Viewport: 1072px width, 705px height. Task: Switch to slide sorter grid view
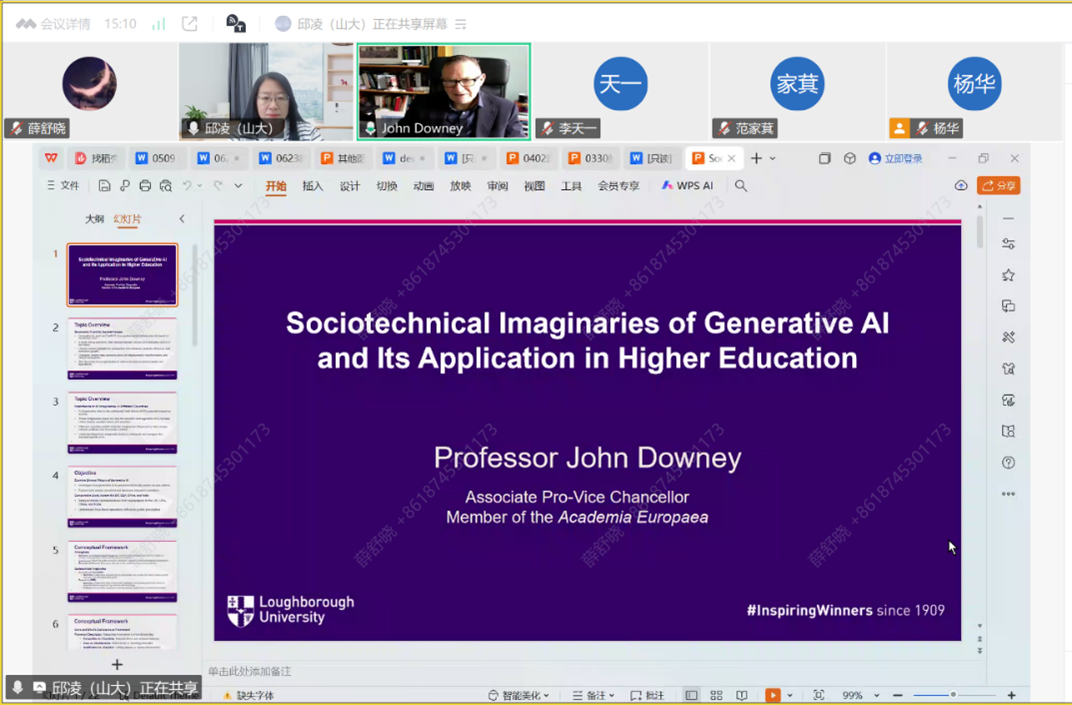(716, 695)
